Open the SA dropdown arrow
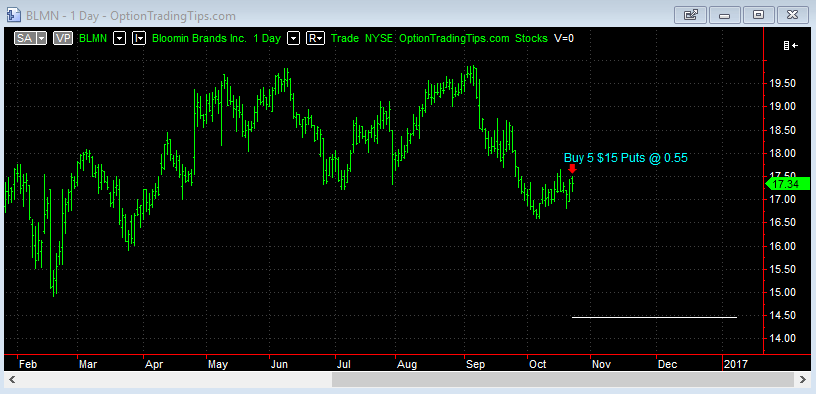Image resolution: width=816 pixels, height=394 pixels. click(42, 38)
